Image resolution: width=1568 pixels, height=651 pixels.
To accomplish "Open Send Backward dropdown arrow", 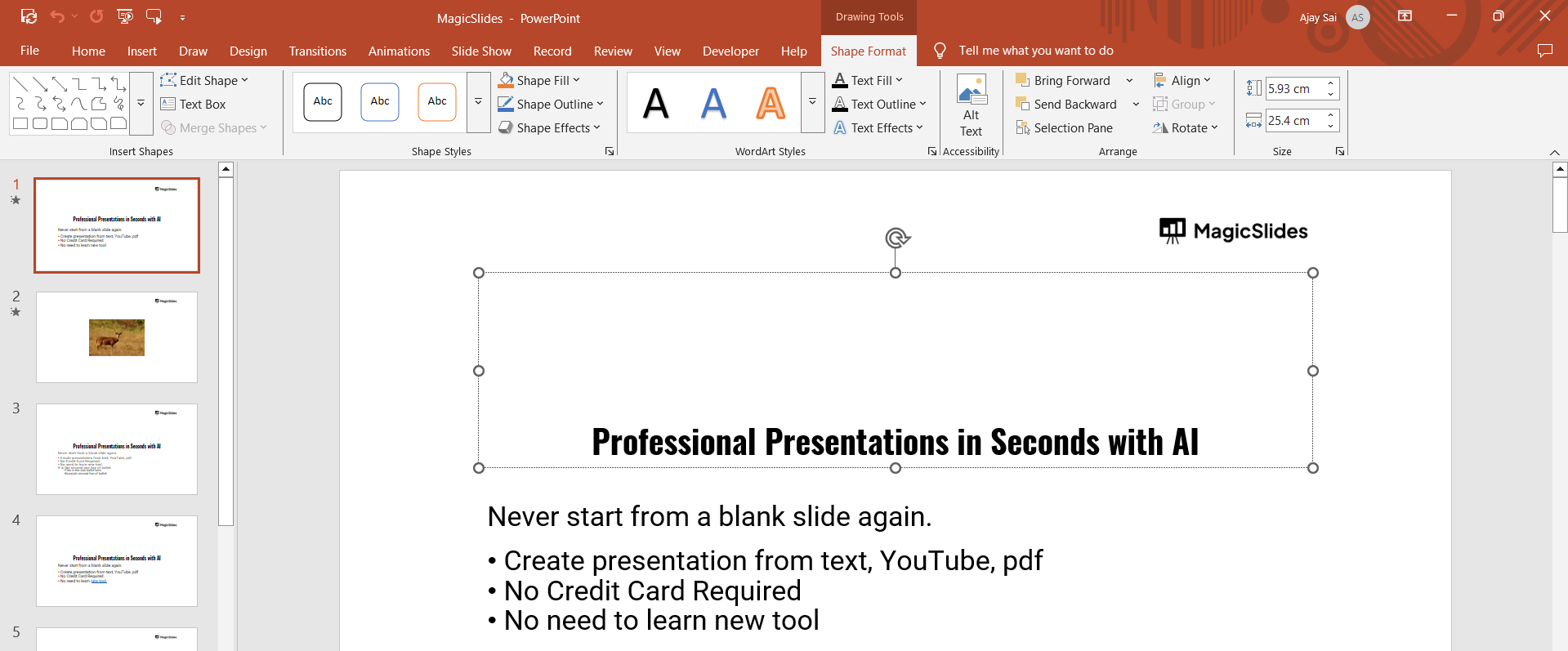I will pos(1136,104).
